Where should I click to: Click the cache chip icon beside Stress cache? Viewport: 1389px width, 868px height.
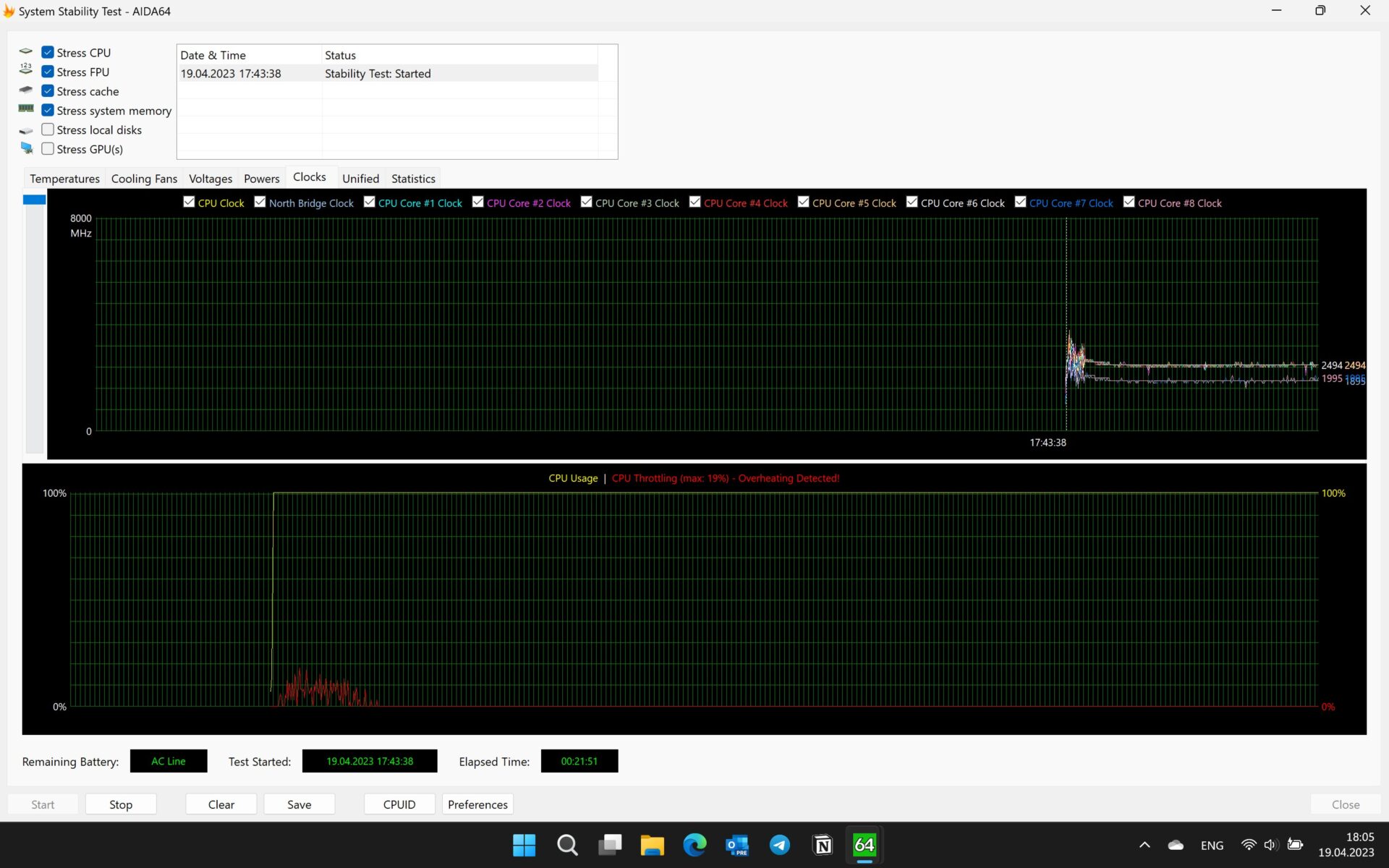(x=26, y=90)
